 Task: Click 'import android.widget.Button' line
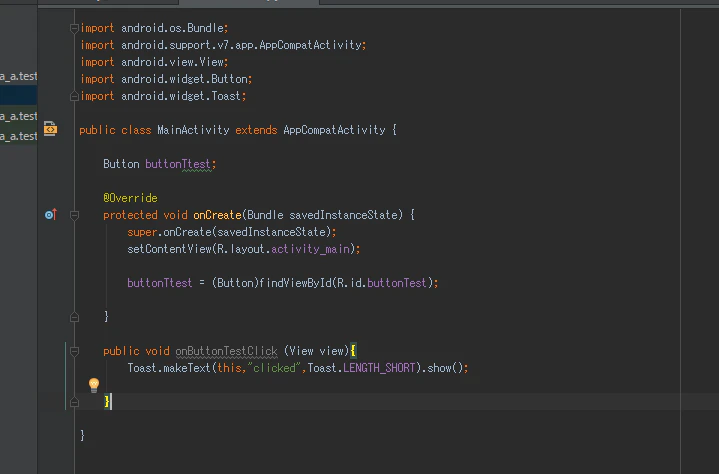(x=166, y=79)
